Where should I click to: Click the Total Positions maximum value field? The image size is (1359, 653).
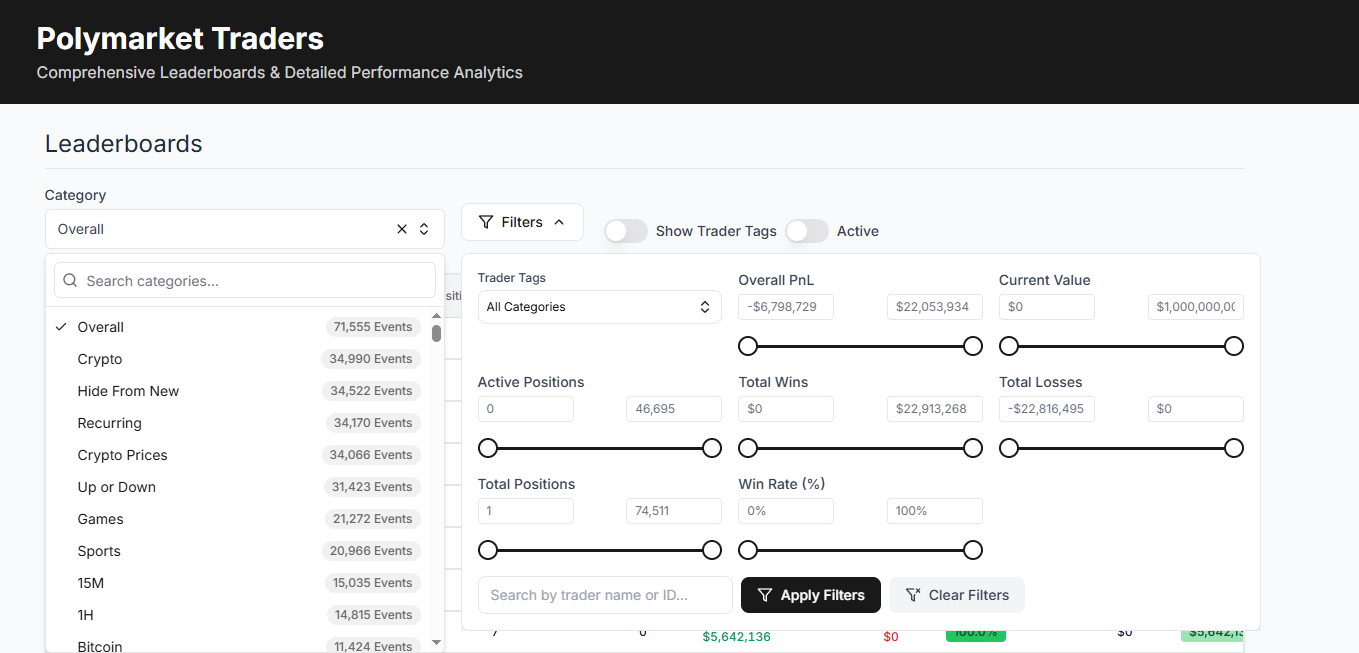point(673,511)
